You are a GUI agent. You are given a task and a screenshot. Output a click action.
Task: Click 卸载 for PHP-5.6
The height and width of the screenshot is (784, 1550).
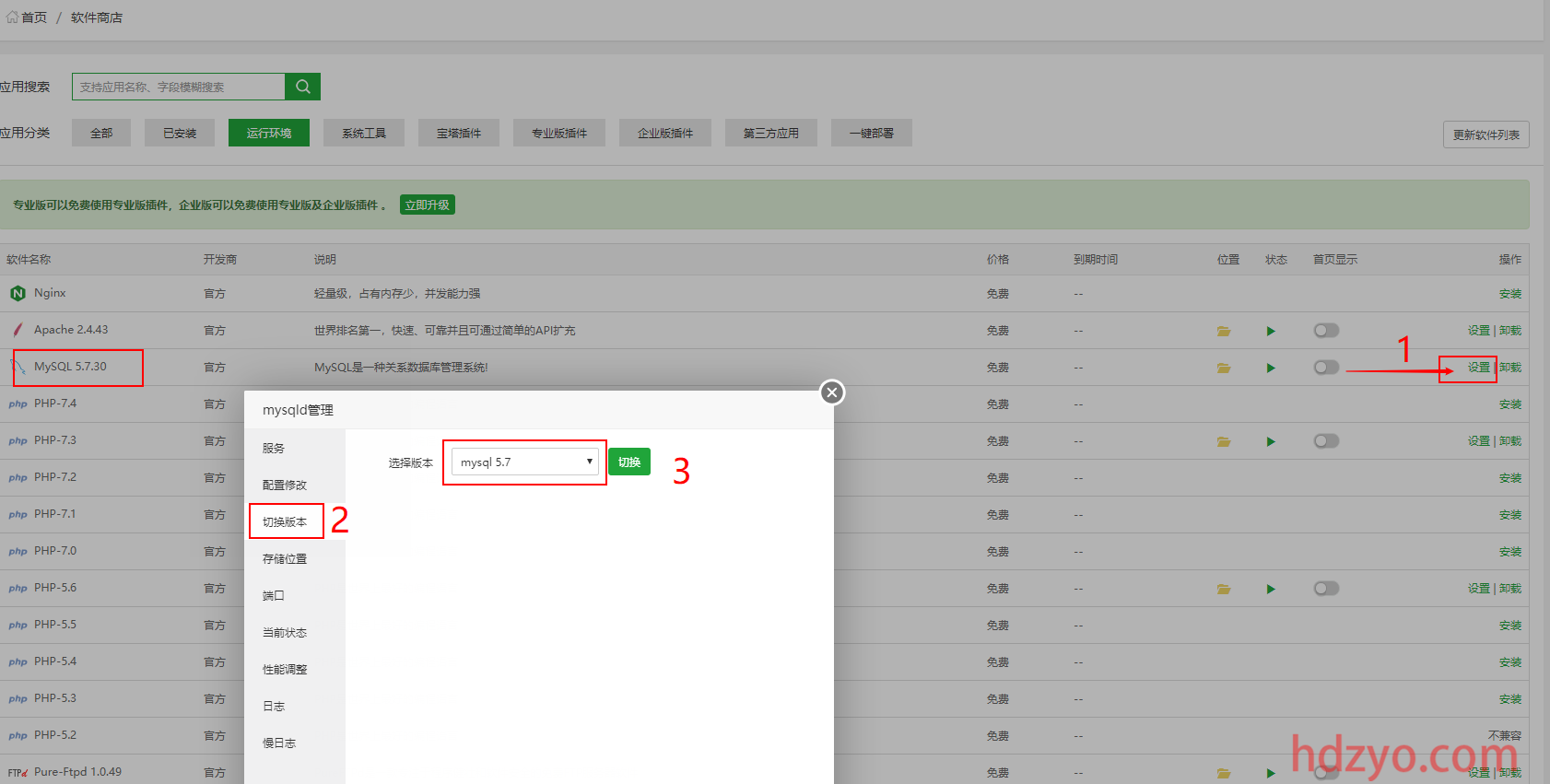pos(1510,589)
